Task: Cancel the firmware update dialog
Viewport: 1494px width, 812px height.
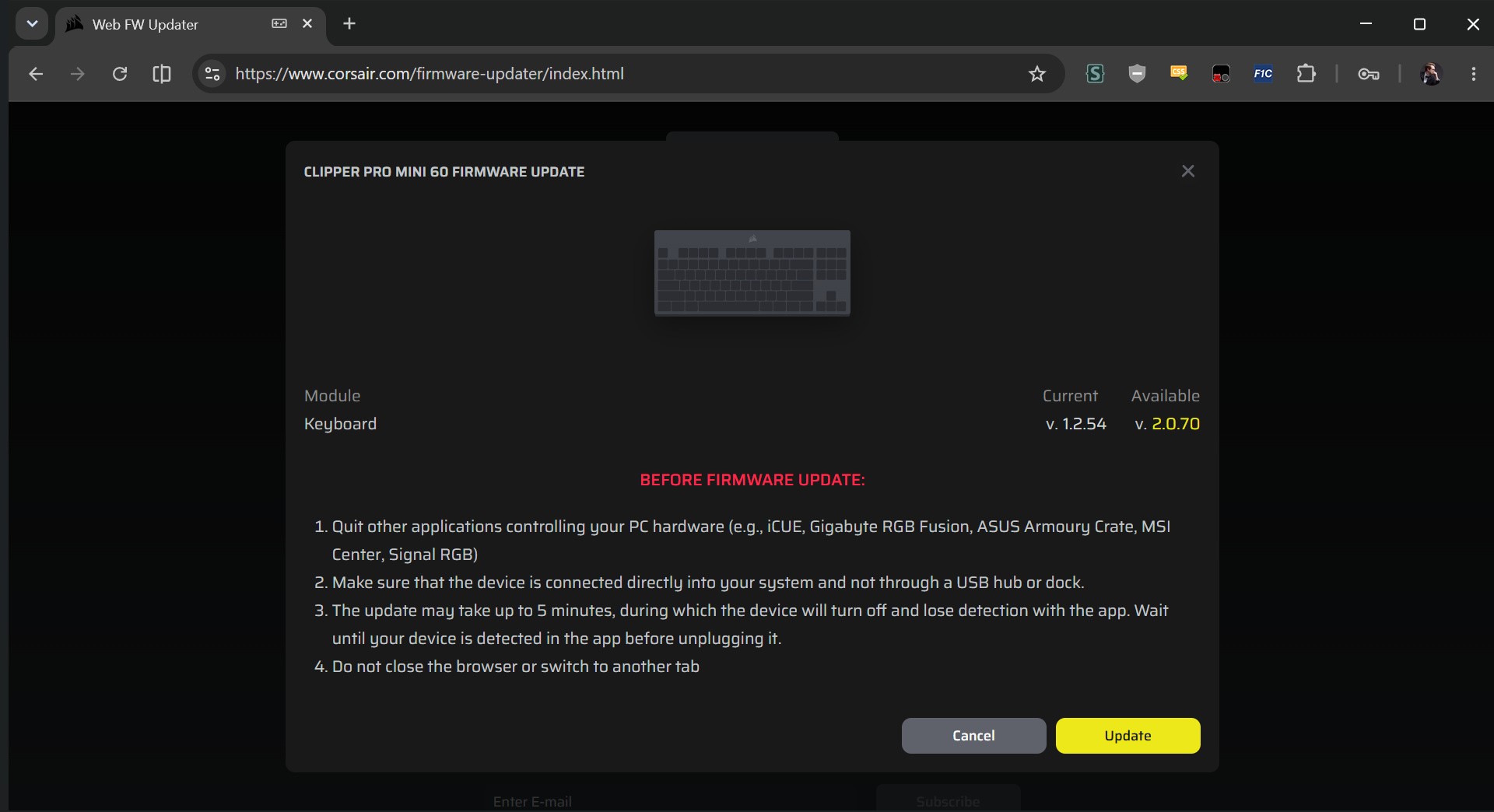Action: [x=973, y=736]
